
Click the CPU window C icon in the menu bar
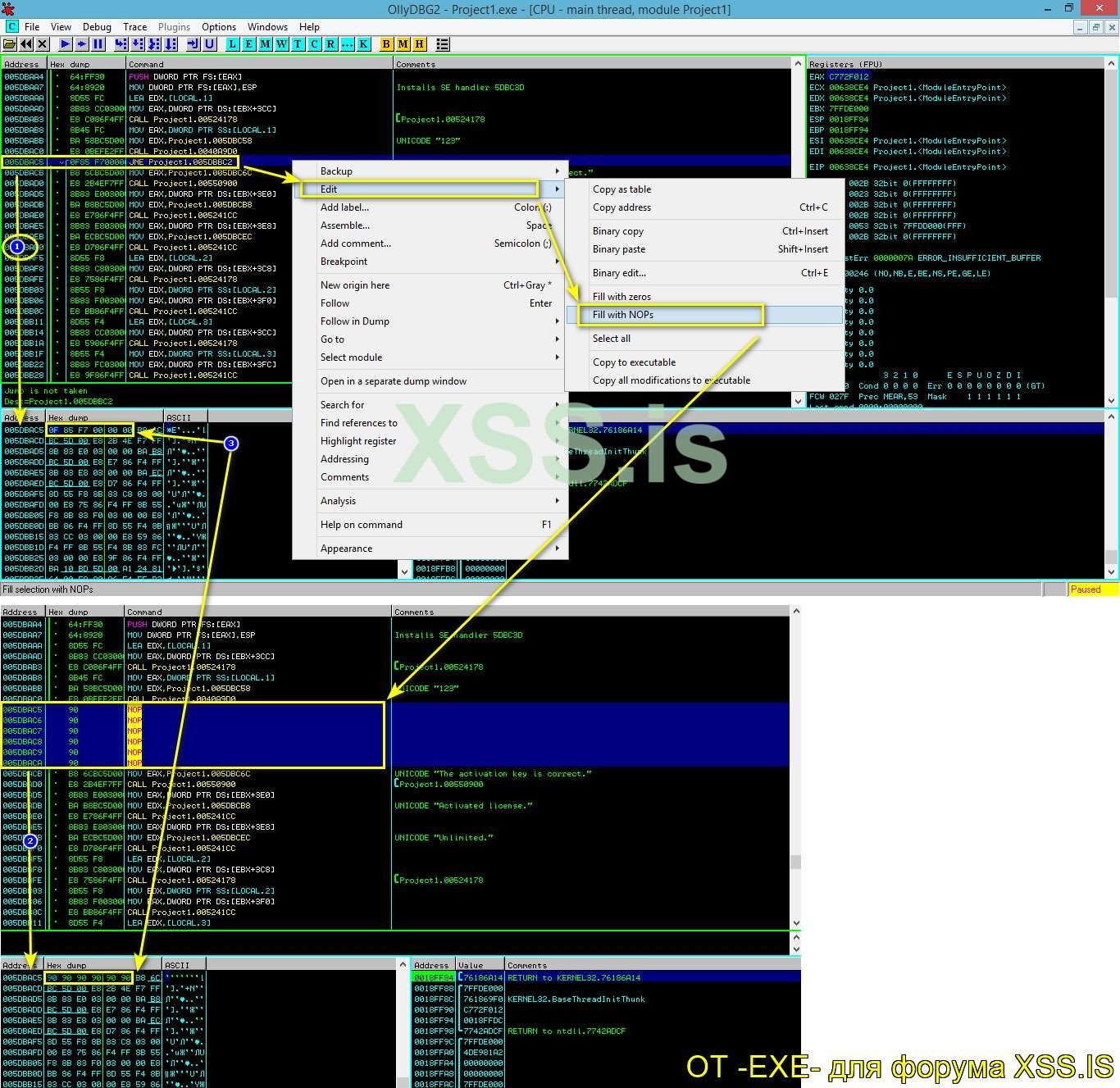[x=11, y=27]
